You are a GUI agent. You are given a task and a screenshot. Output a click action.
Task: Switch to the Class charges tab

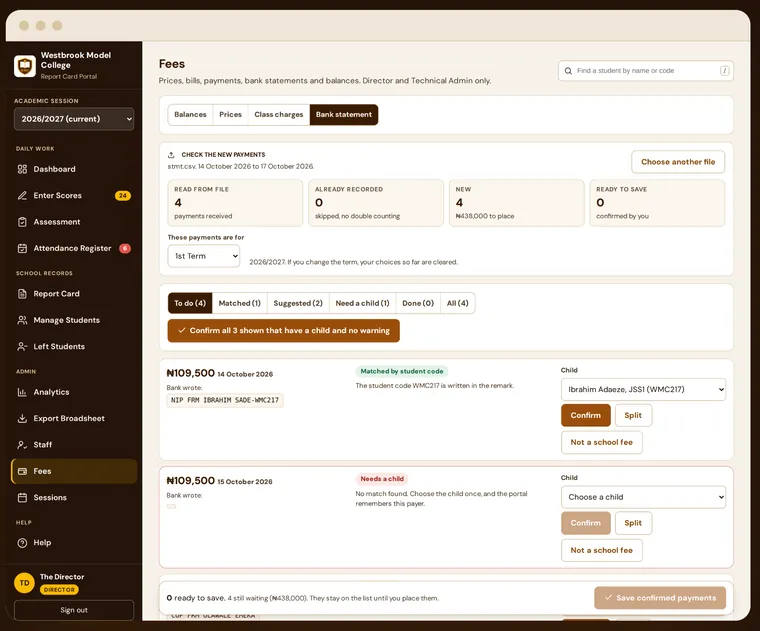[279, 115]
